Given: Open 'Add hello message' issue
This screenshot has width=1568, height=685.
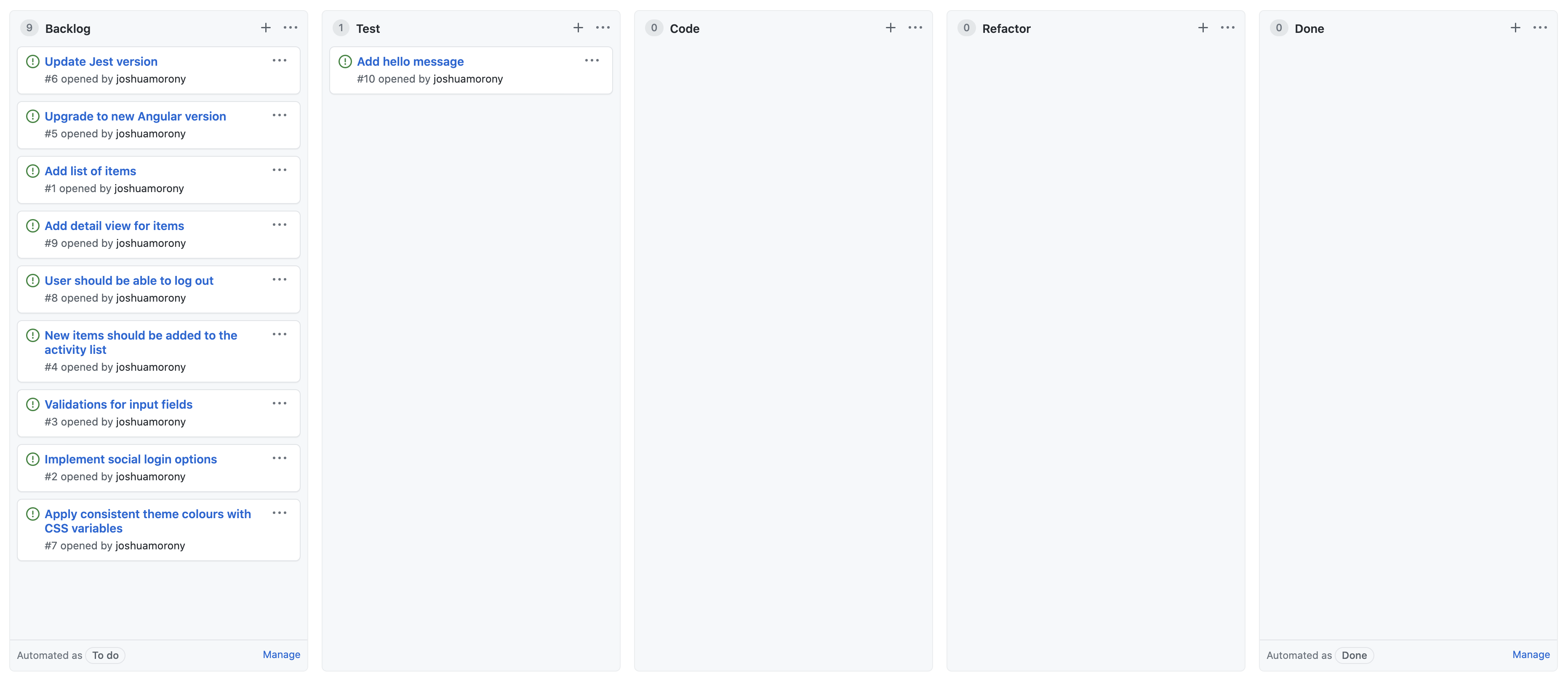Looking at the screenshot, I should [x=410, y=62].
